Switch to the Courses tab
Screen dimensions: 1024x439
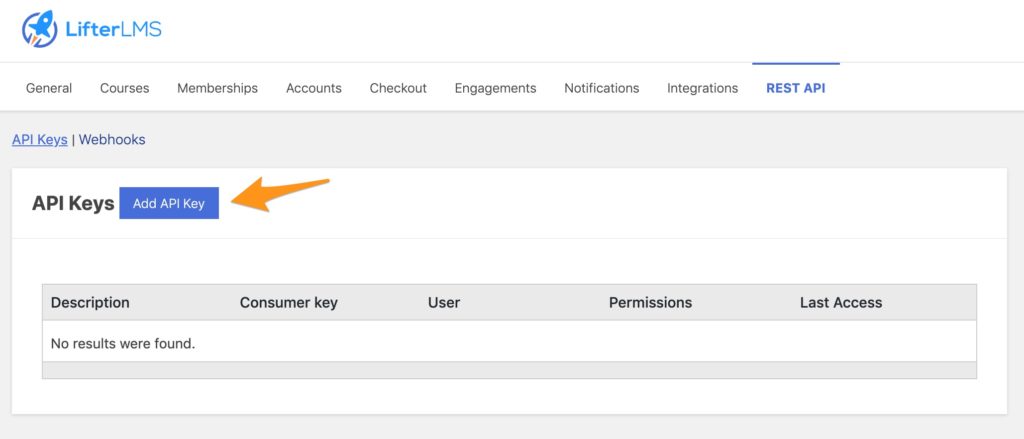point(125,88)
